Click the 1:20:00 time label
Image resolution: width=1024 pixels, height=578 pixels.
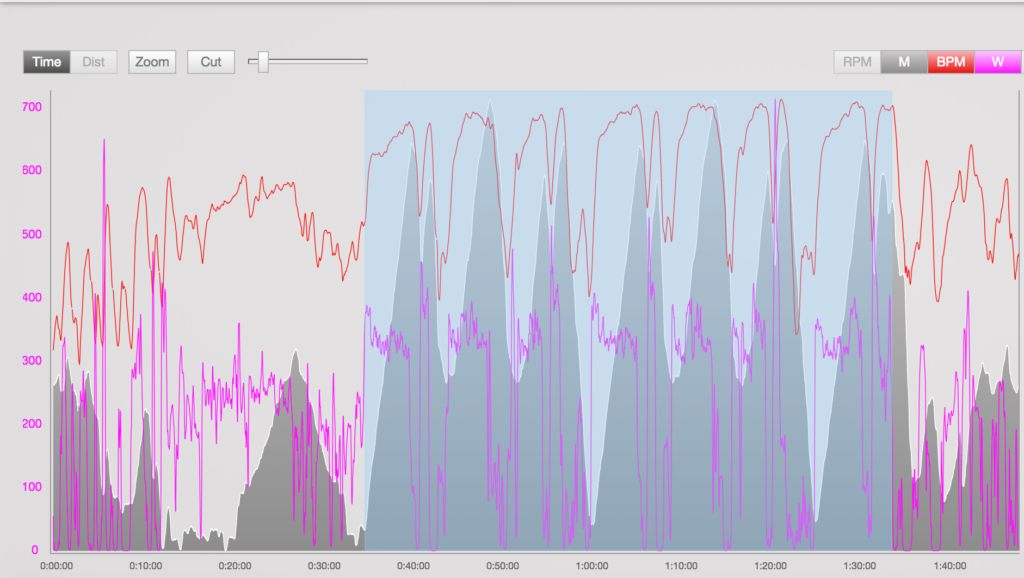[x=771, y=566]
